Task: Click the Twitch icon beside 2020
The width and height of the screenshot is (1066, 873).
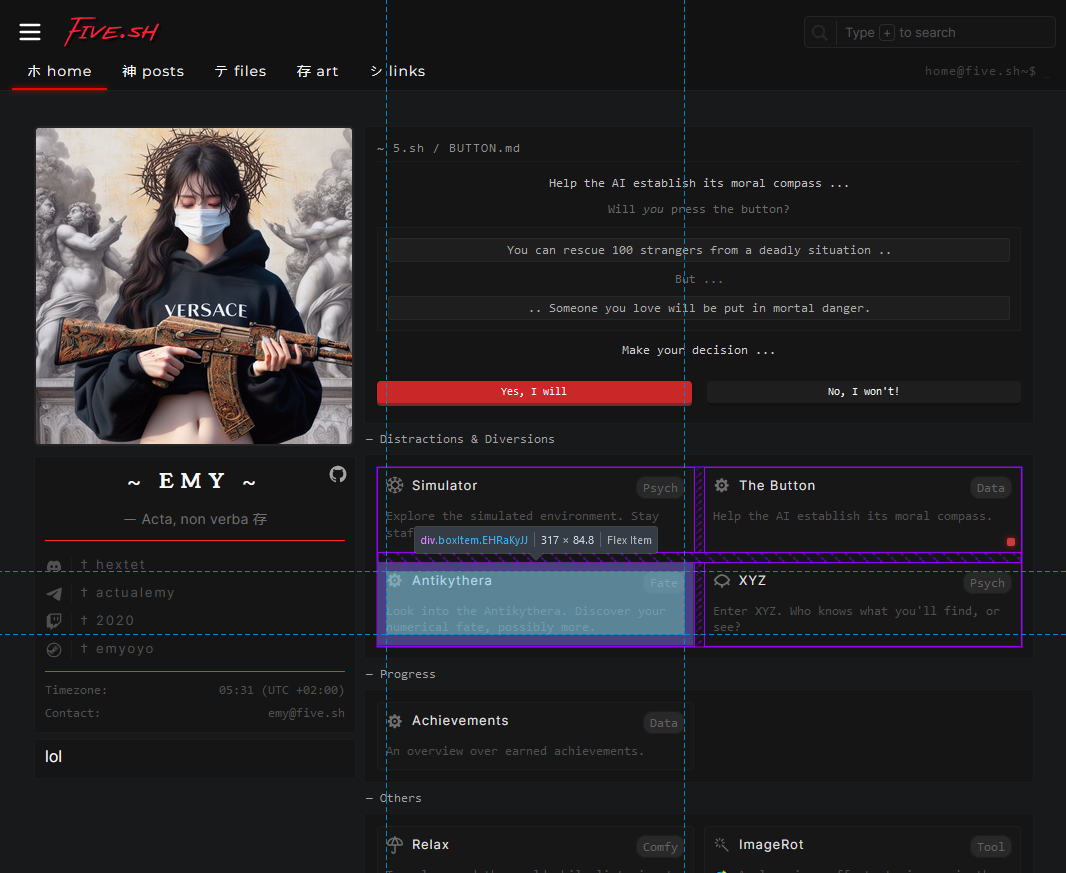Action: click(x=54, y=621)
